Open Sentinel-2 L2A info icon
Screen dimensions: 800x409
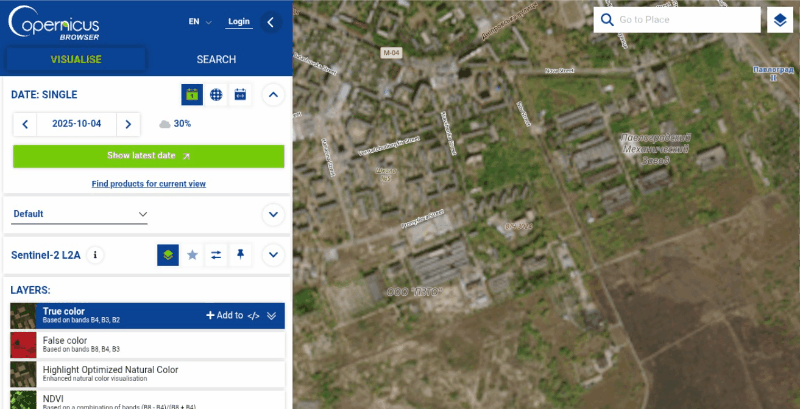tap(96, 255)
